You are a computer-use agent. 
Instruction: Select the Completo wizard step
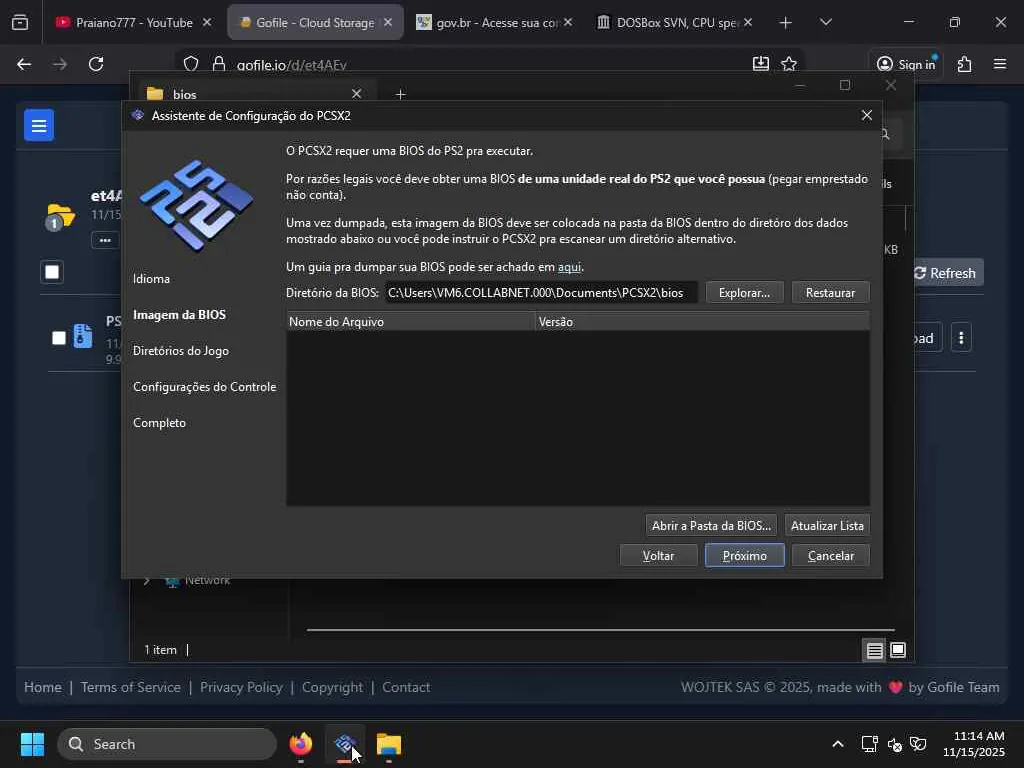159,423
